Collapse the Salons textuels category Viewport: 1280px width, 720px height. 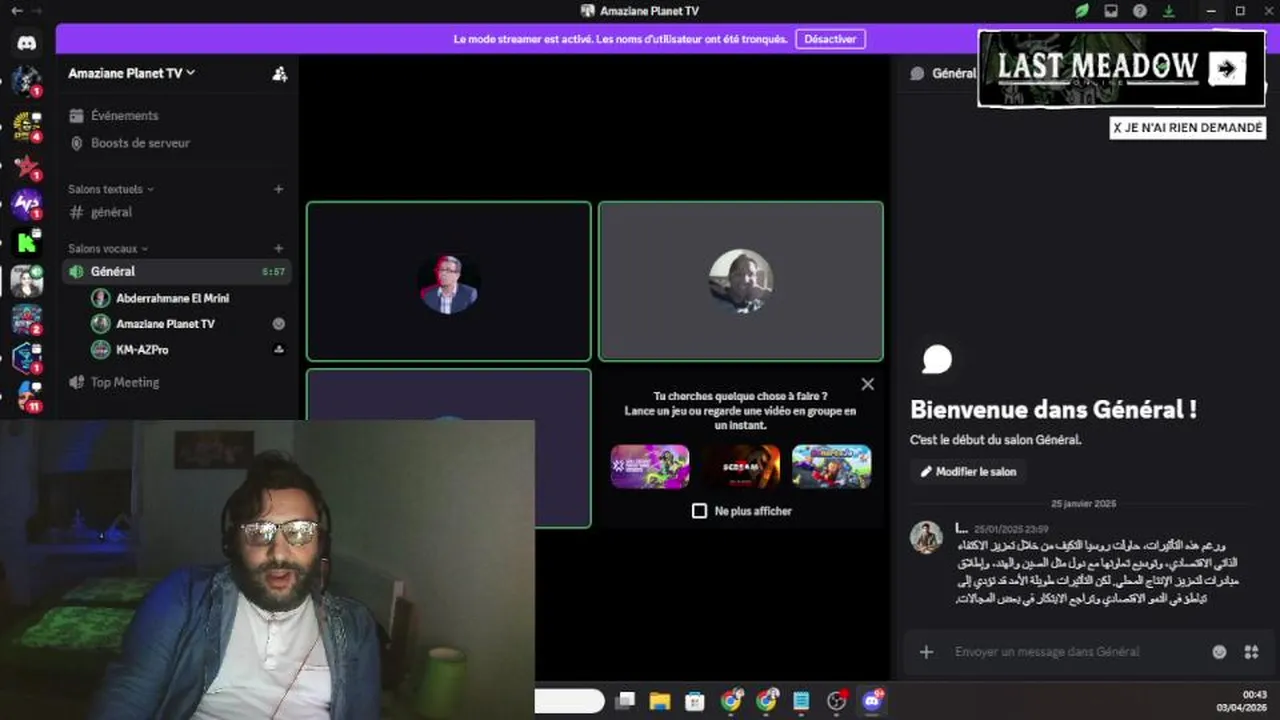tap(111, 189)
